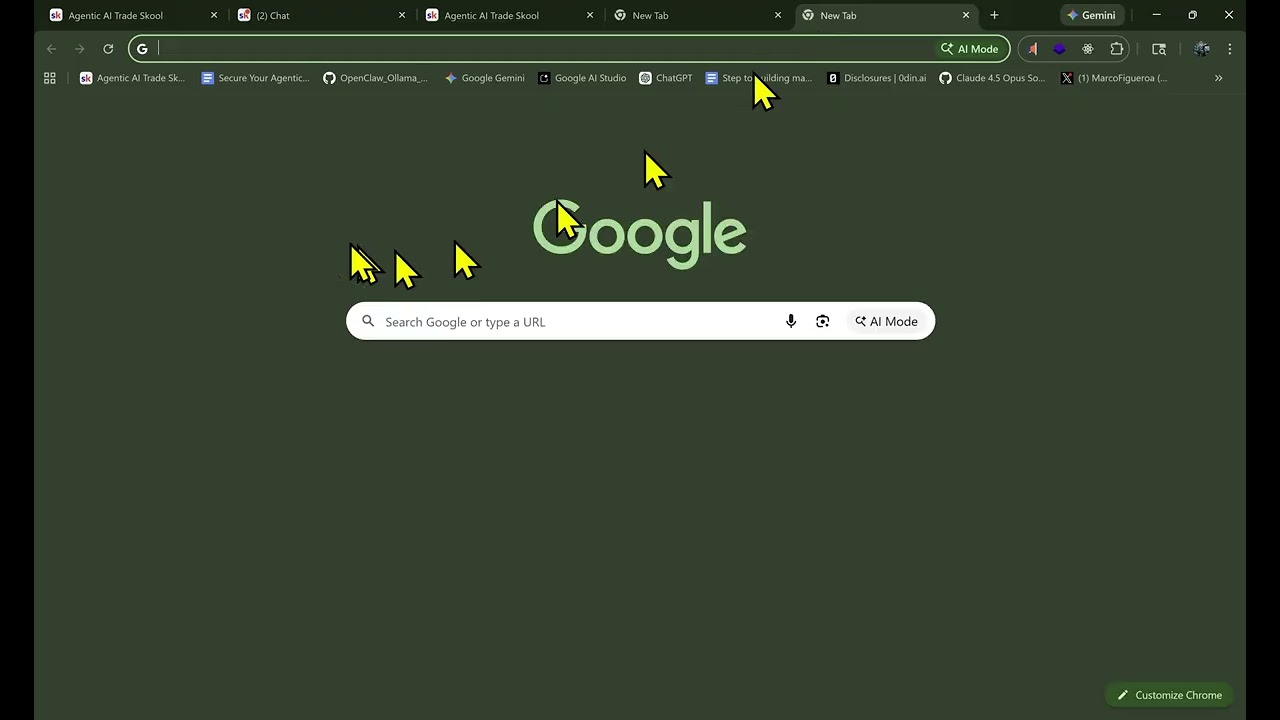Open the Disclosures | 0din.ai bookmark
The width and height of the screenshot is (1280, 720).
pyautogui.click(x=877, y=78)
